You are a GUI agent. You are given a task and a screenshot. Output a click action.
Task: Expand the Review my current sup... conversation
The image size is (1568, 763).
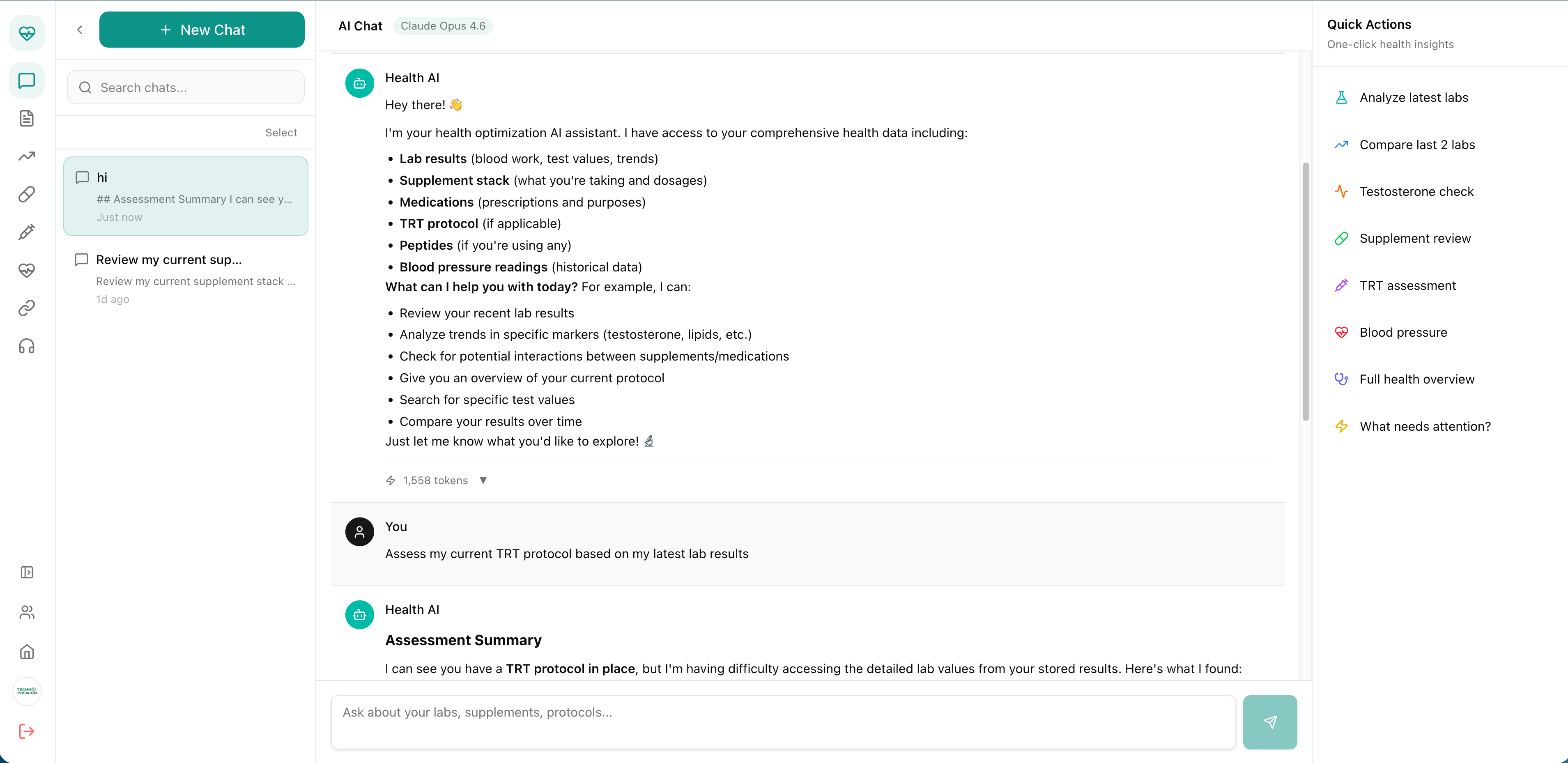point(186,278)
